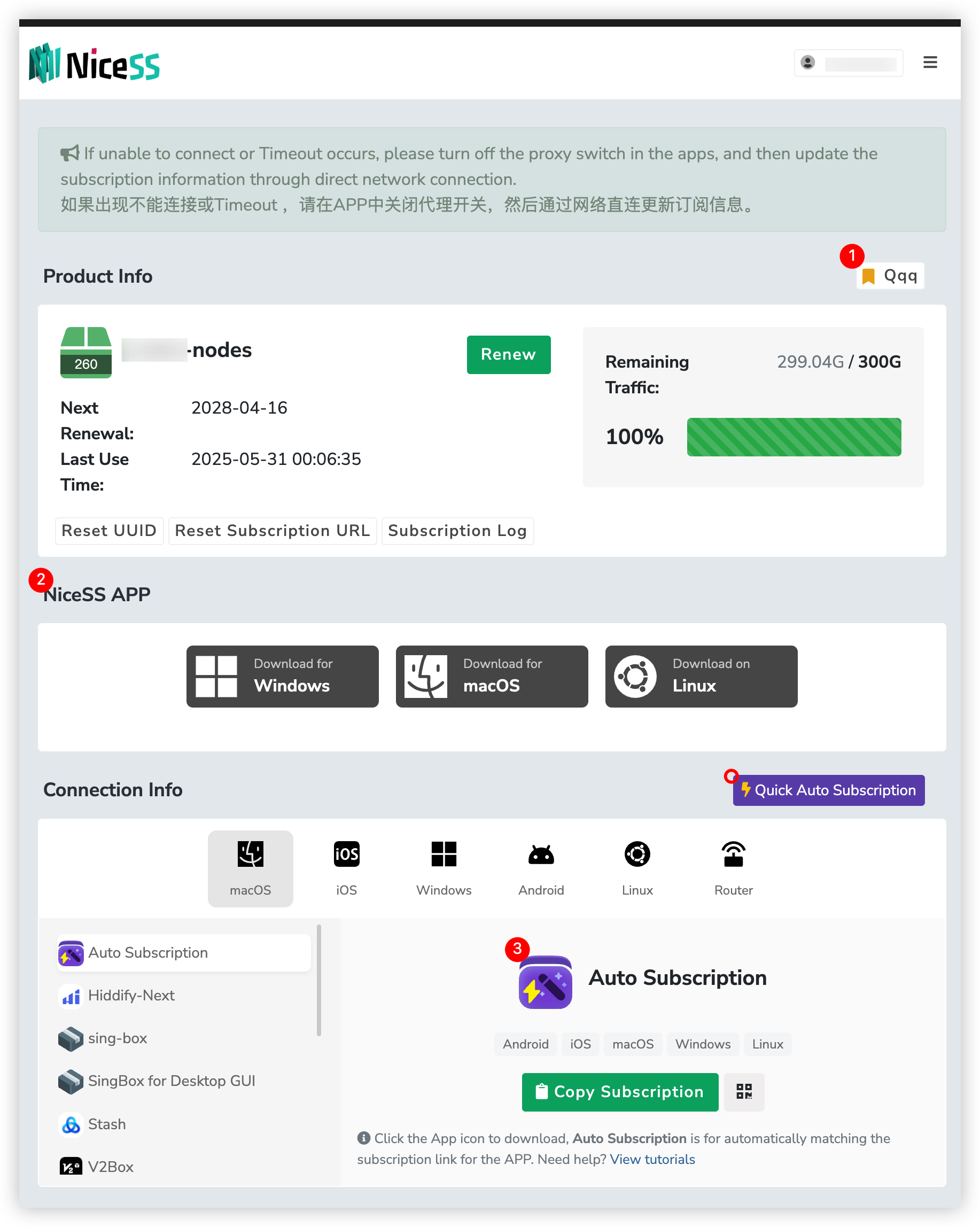Click the megaphone announcement icon
The height and width of the screenshot is (1227, 980).
[x=70, y=153]
